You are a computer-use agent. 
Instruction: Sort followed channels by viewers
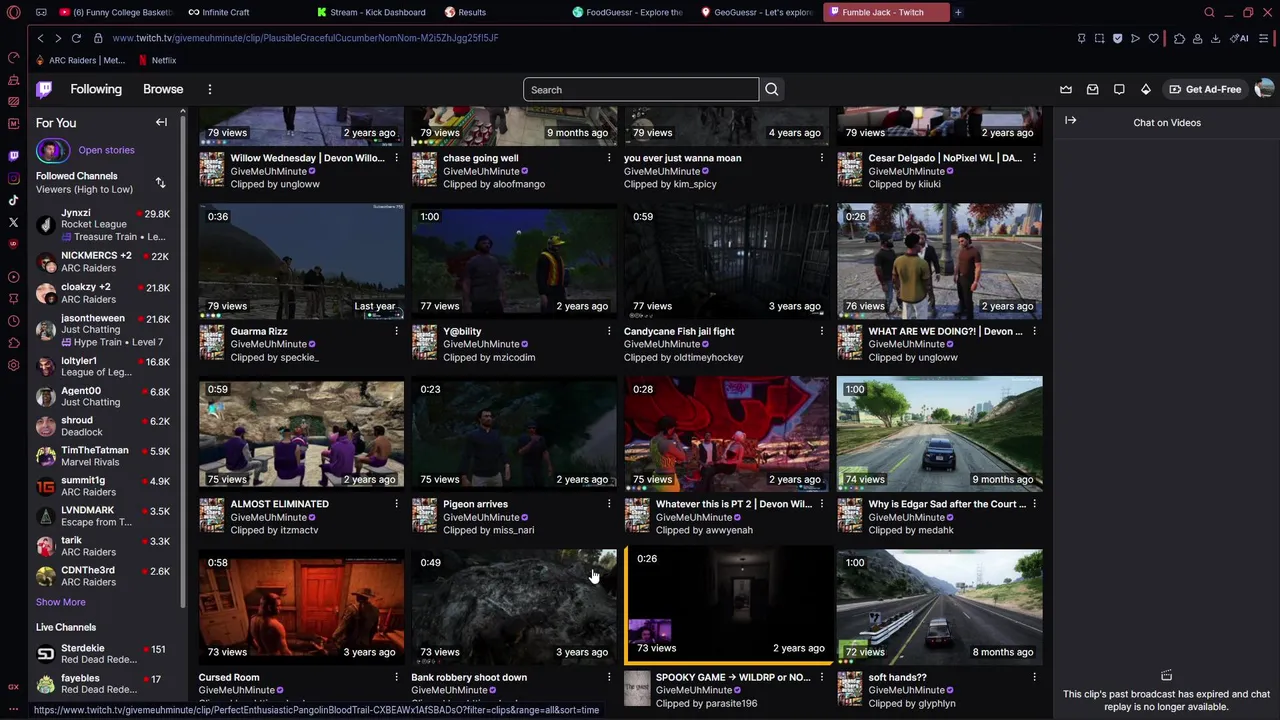[160, 182]
